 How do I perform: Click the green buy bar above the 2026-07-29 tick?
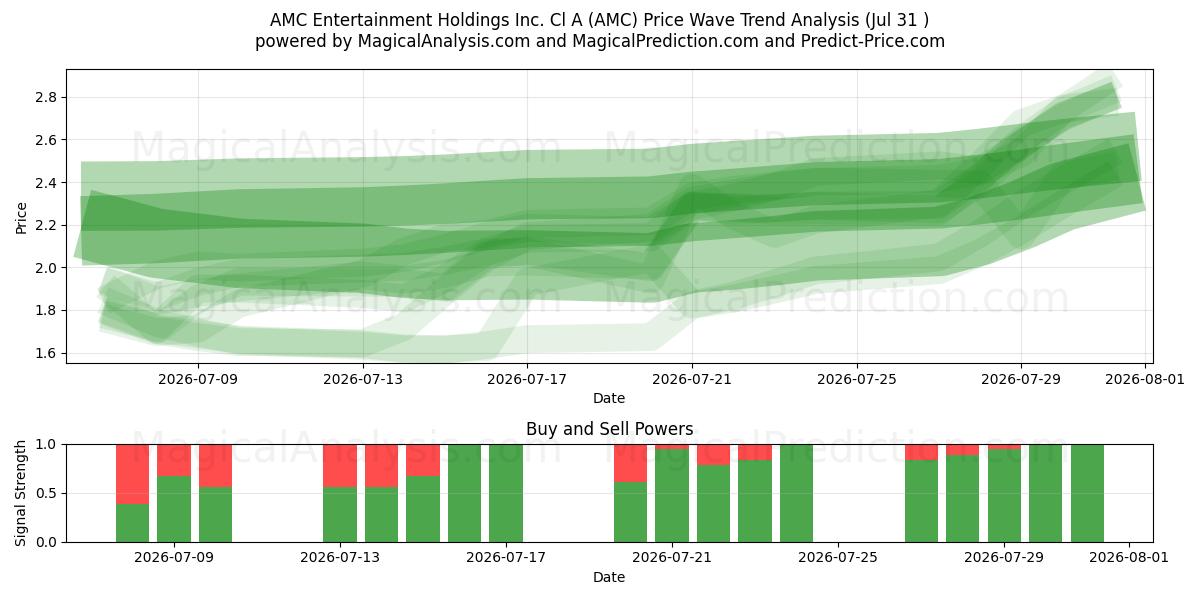1004,496
